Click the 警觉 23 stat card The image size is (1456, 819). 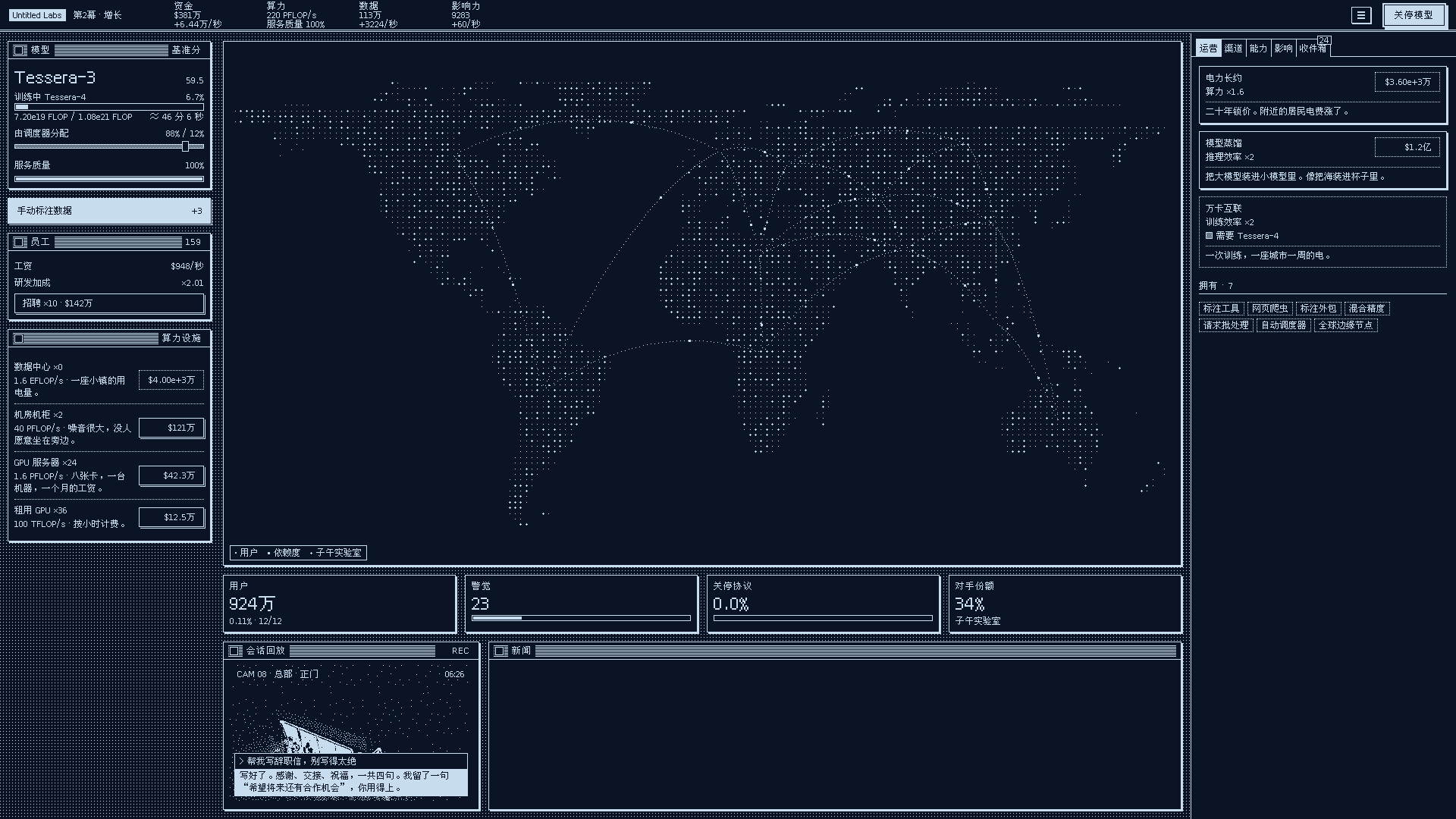point(582,604)
